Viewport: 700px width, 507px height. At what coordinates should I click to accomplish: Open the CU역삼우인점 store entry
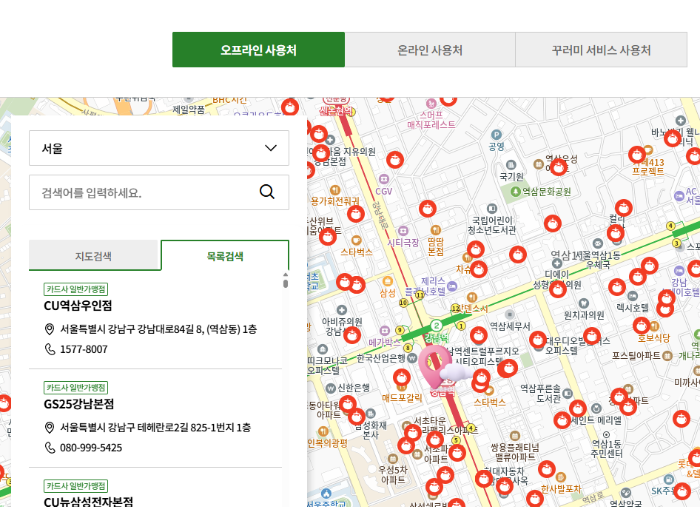(x=78, y=306)
